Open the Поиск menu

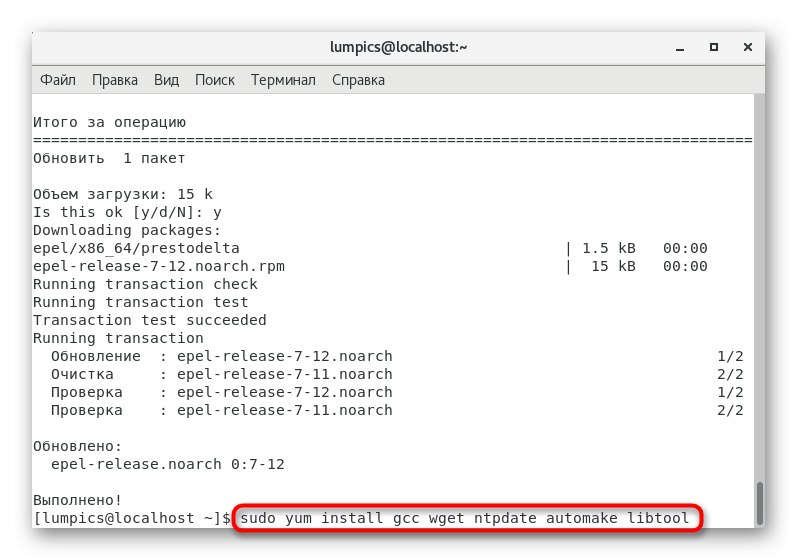tap(214, 80)
